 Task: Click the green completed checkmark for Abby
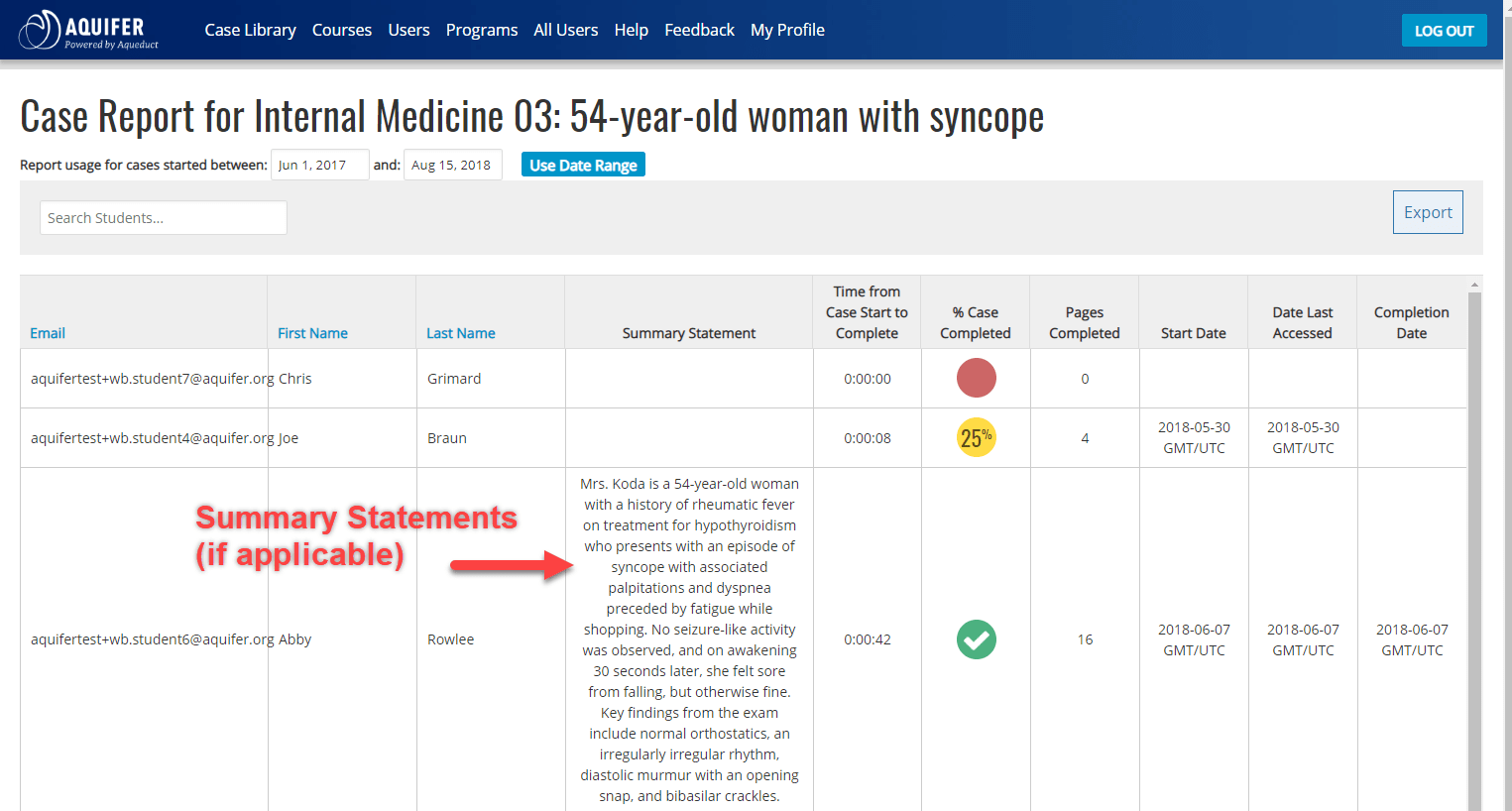click(x=976, y=639)
